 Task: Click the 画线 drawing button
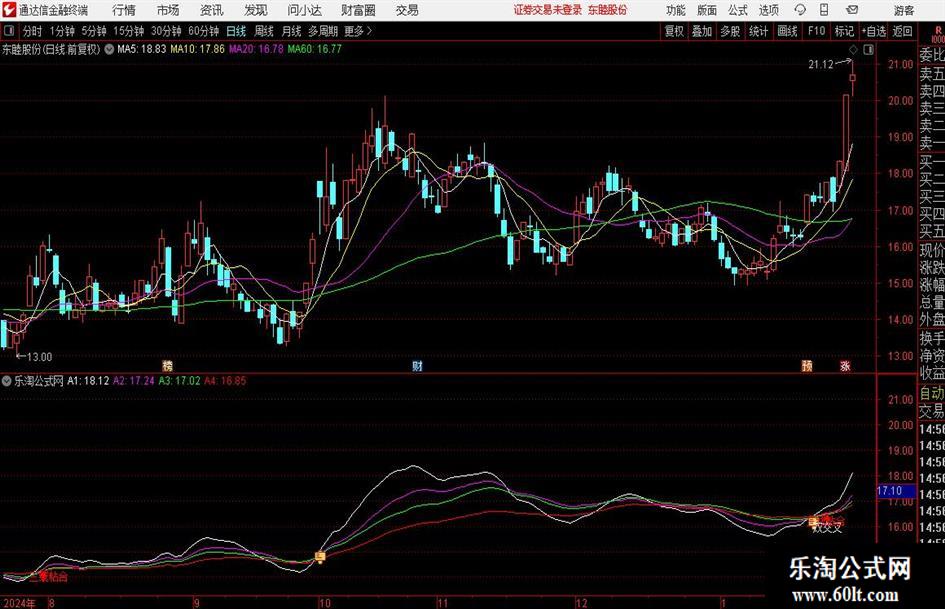[787, 31]
